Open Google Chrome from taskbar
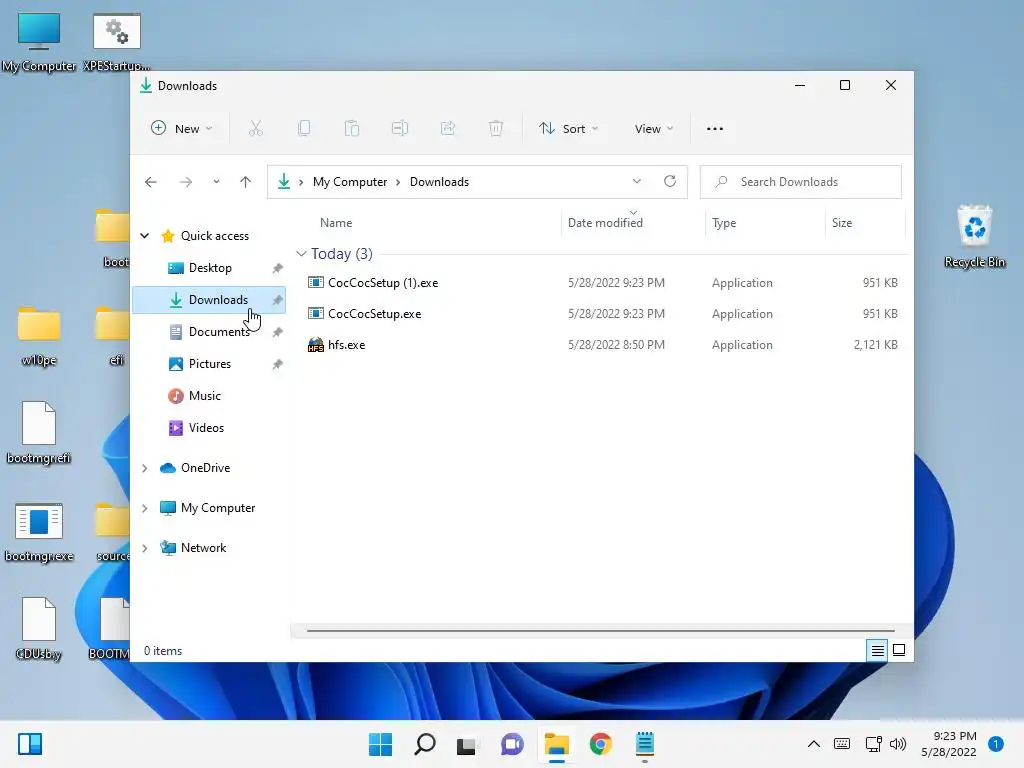 pos(600,744)
